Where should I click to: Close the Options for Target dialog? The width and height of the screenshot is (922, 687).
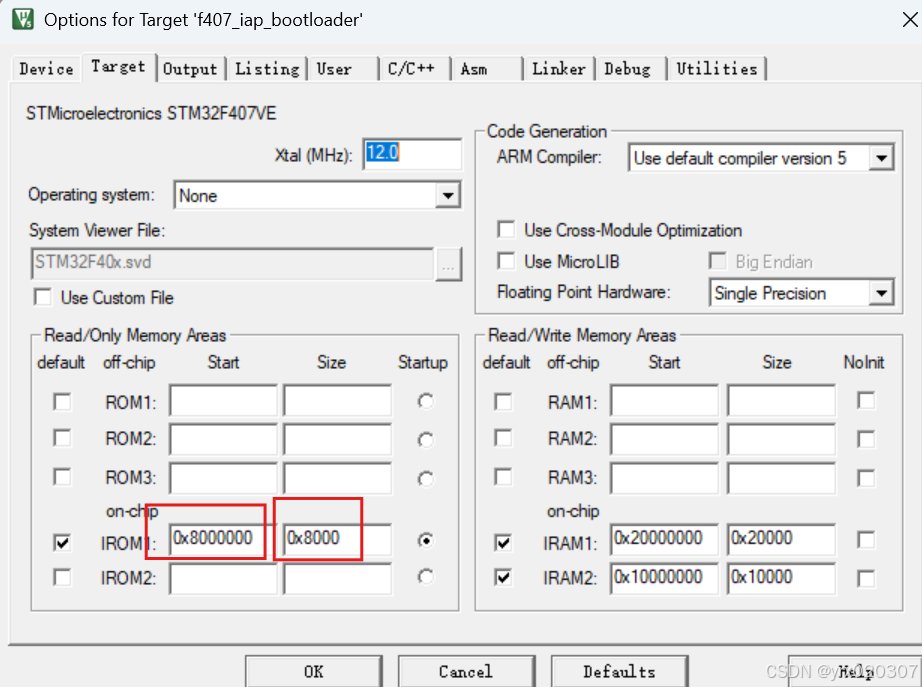pos(909,19)
